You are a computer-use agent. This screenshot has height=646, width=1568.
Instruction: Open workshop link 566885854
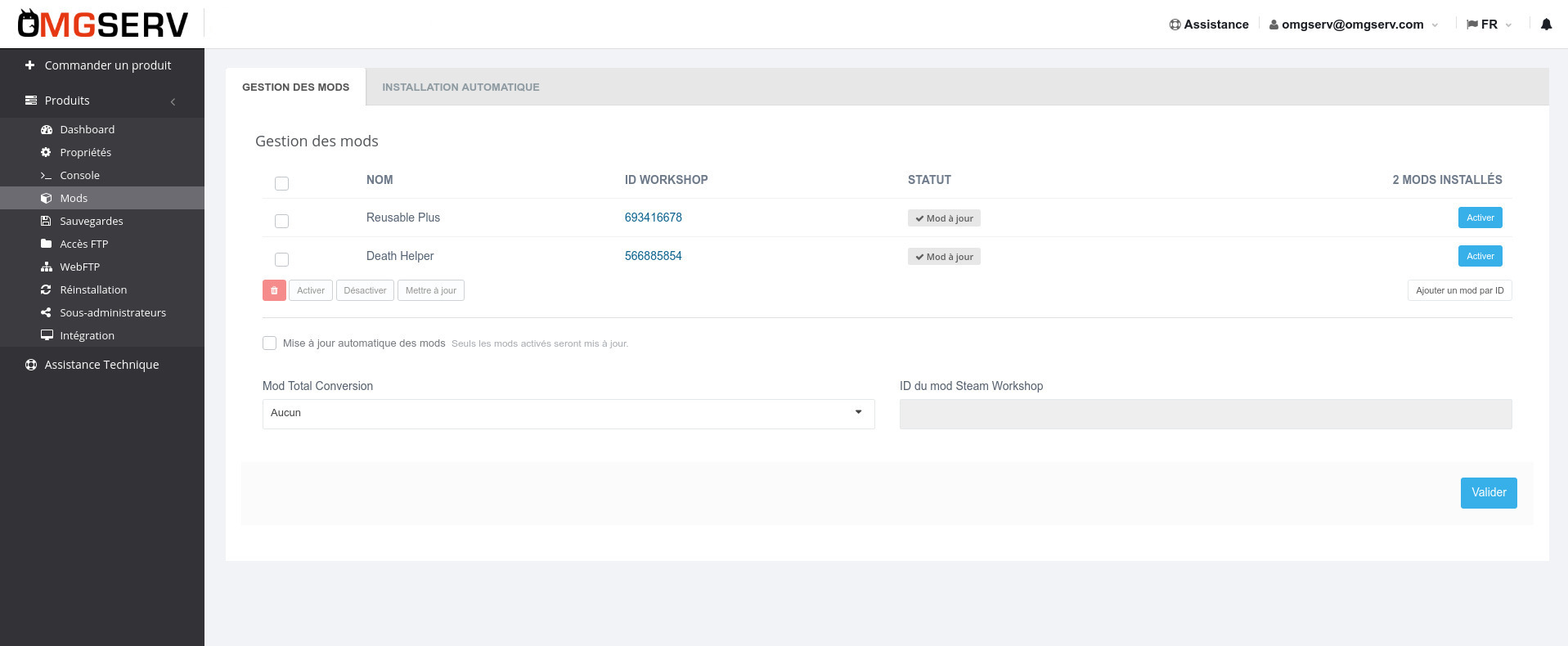654,256
